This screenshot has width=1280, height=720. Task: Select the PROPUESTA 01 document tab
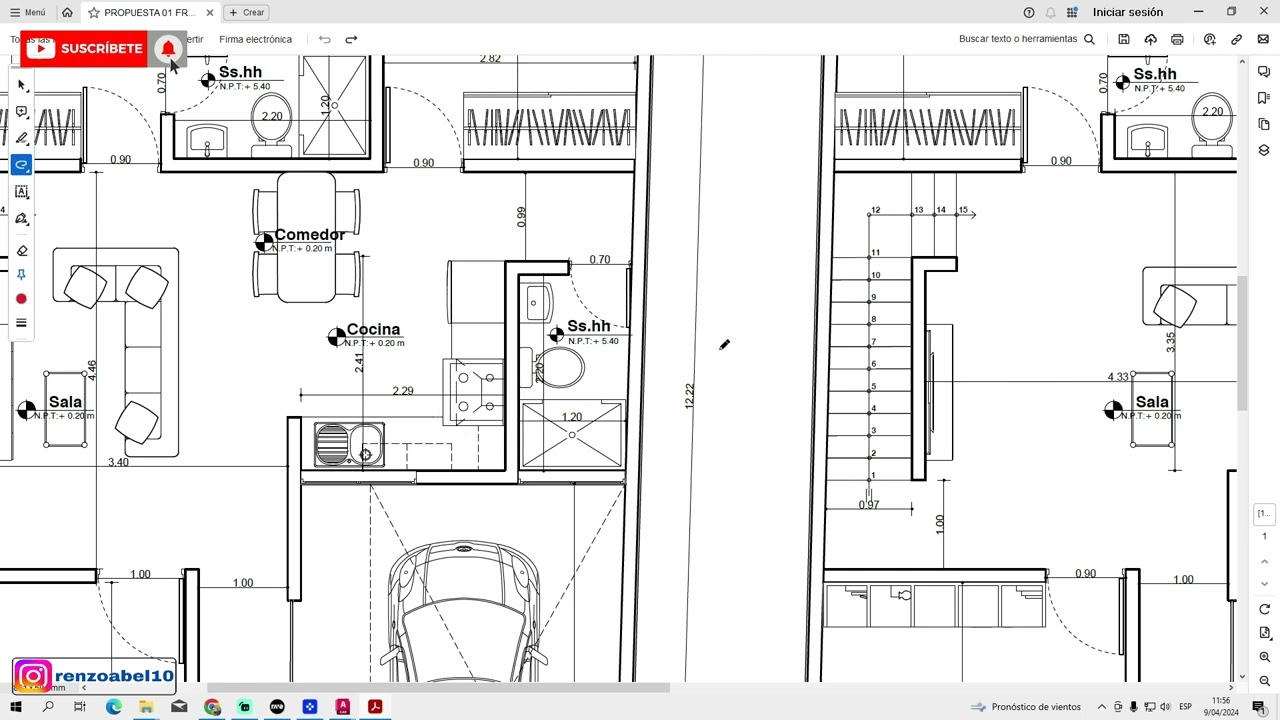coord(150,12)
